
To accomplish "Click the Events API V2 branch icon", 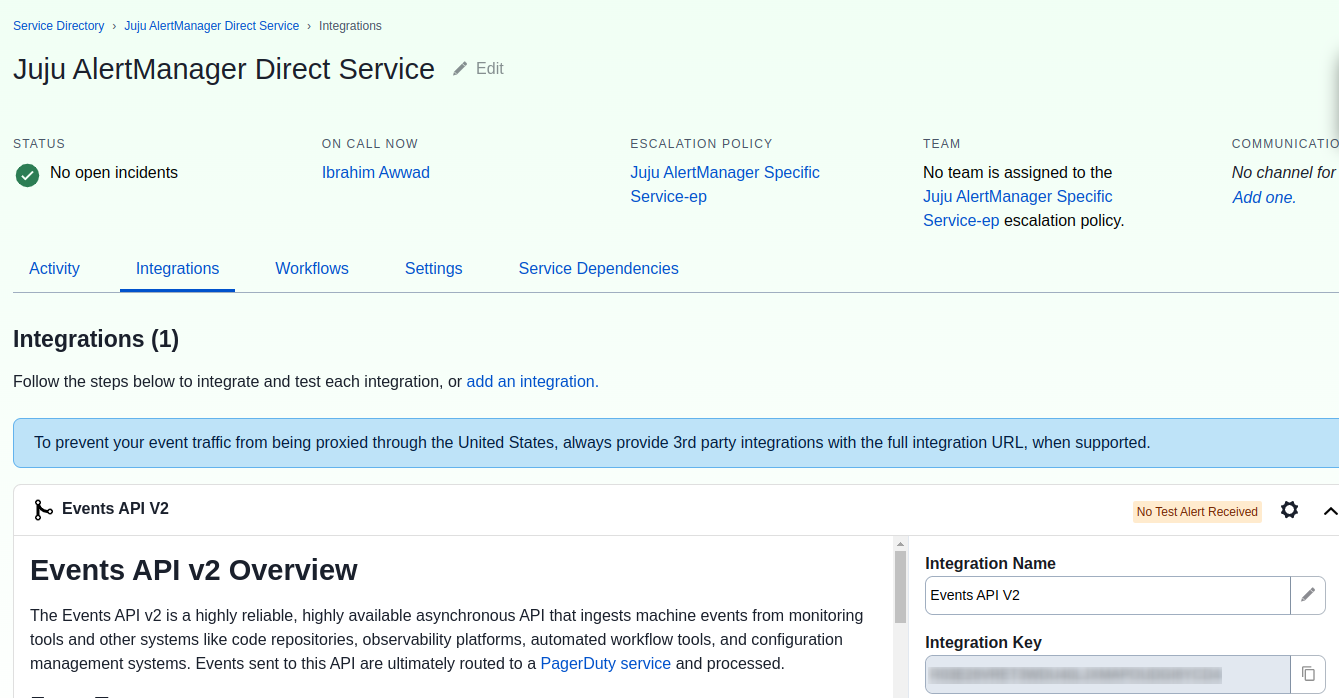I will coord(42,510).
